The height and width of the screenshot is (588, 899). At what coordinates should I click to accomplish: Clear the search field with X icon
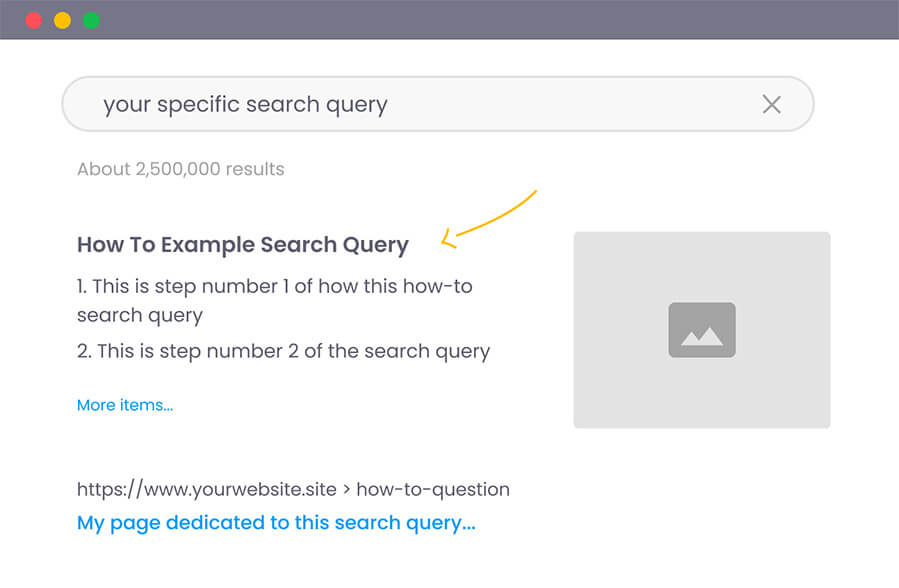[x=772, y=104]
